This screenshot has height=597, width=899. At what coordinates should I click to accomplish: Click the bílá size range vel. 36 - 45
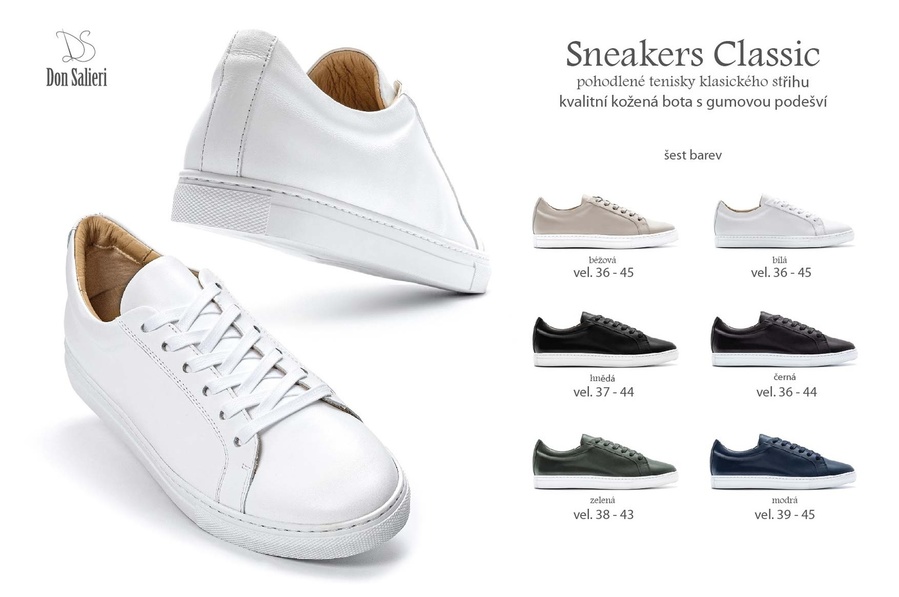point(781,272)
